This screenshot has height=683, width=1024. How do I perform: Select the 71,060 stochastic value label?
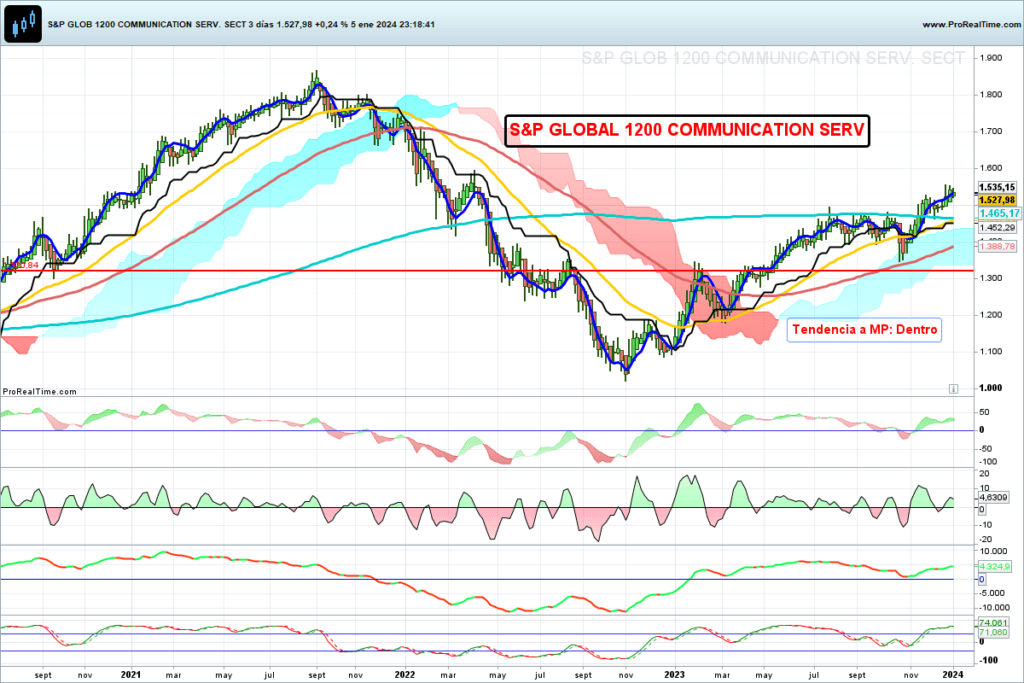993,632
